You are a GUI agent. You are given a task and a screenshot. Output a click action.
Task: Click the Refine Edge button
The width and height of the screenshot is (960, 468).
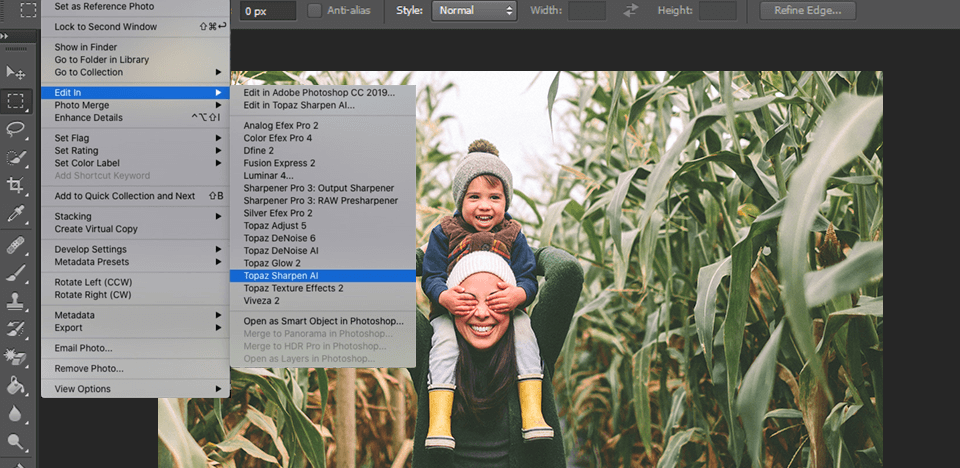coord(808,10)
